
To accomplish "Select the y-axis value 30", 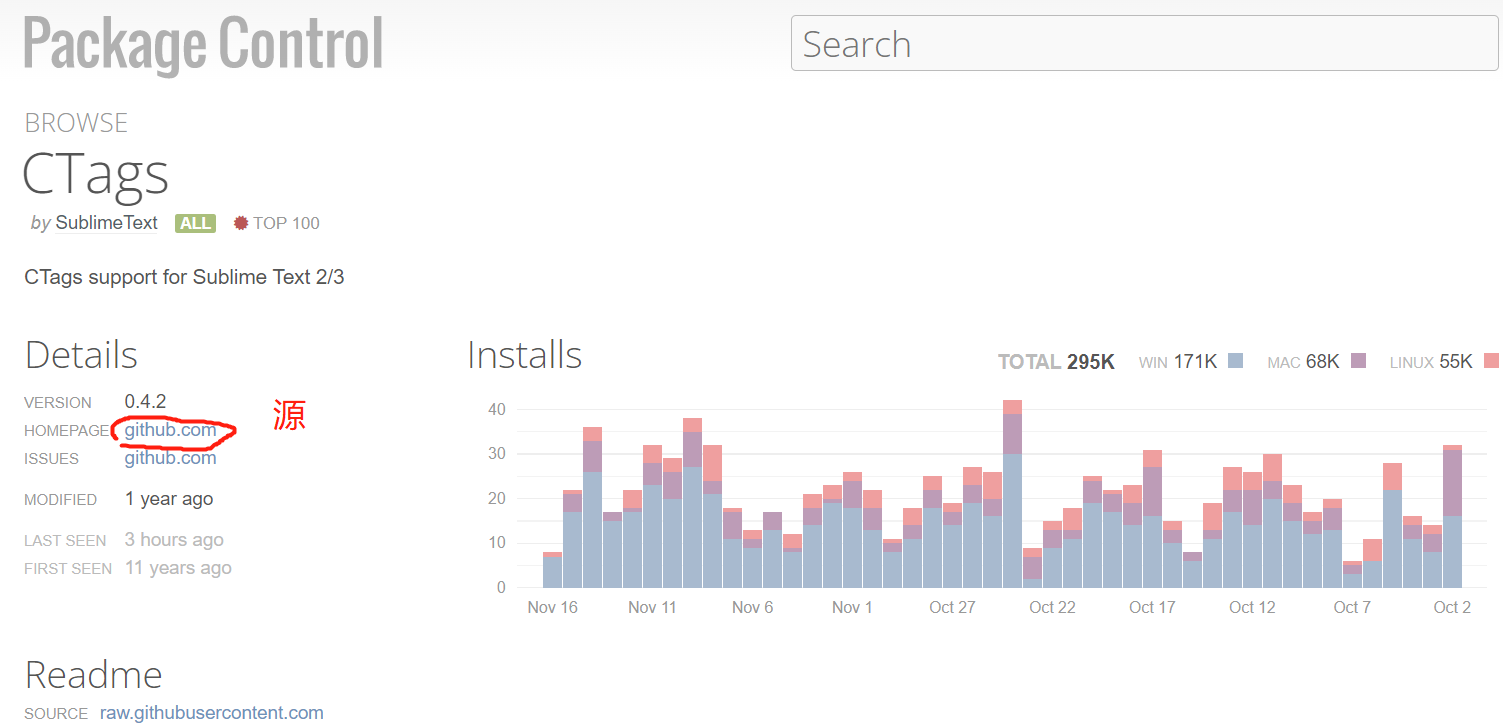I will [497, 454].
